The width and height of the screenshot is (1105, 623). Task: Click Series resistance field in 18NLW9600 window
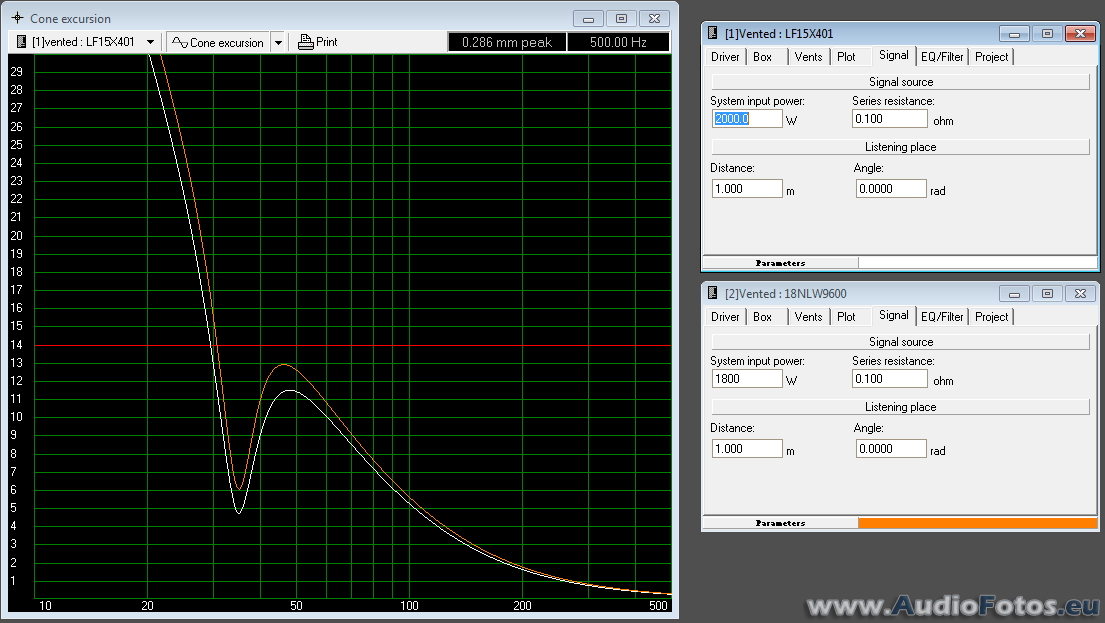[x=890, y=379]
